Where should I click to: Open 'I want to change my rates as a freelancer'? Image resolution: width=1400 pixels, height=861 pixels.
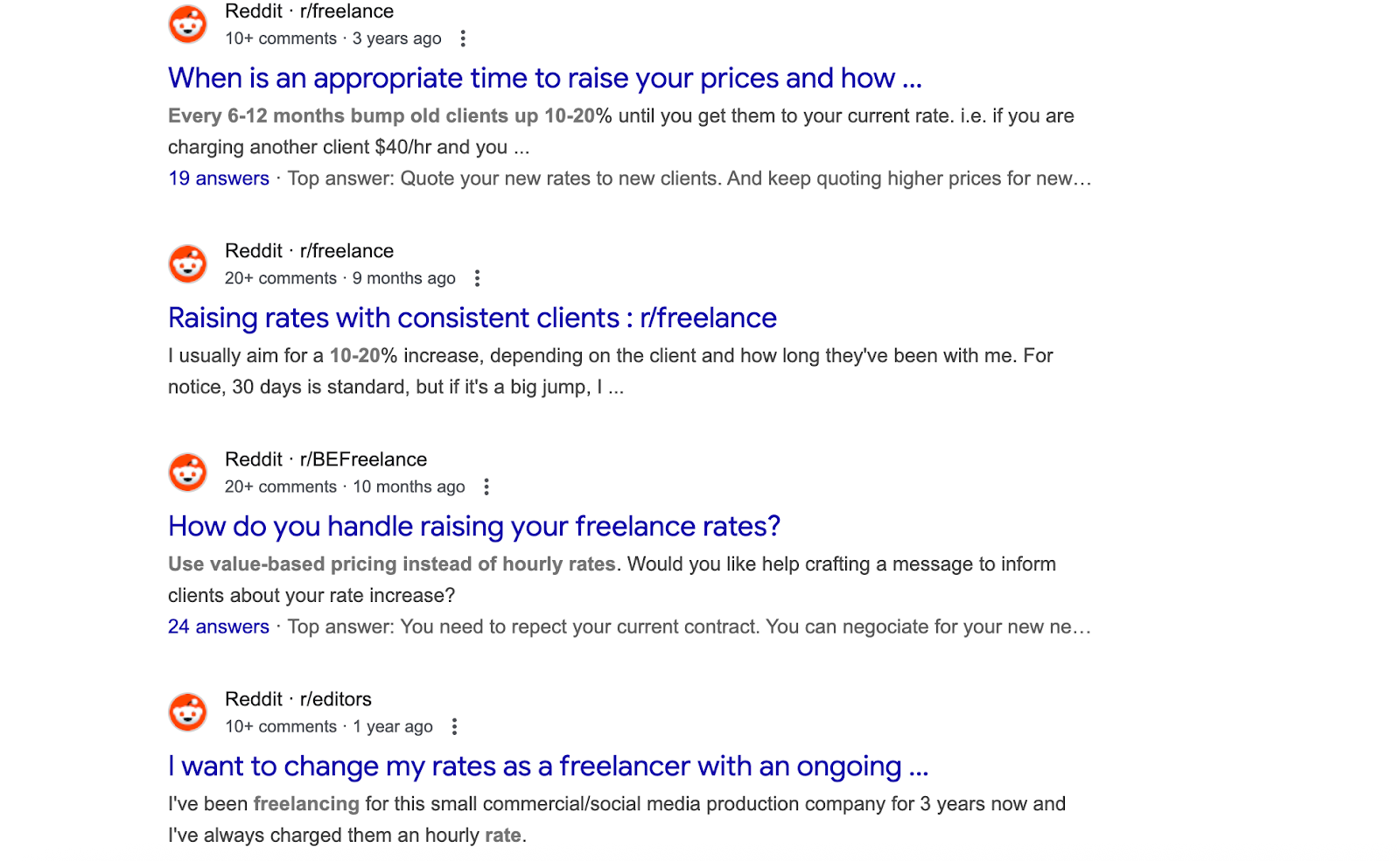pyautogui.click(x=548, y=766)
